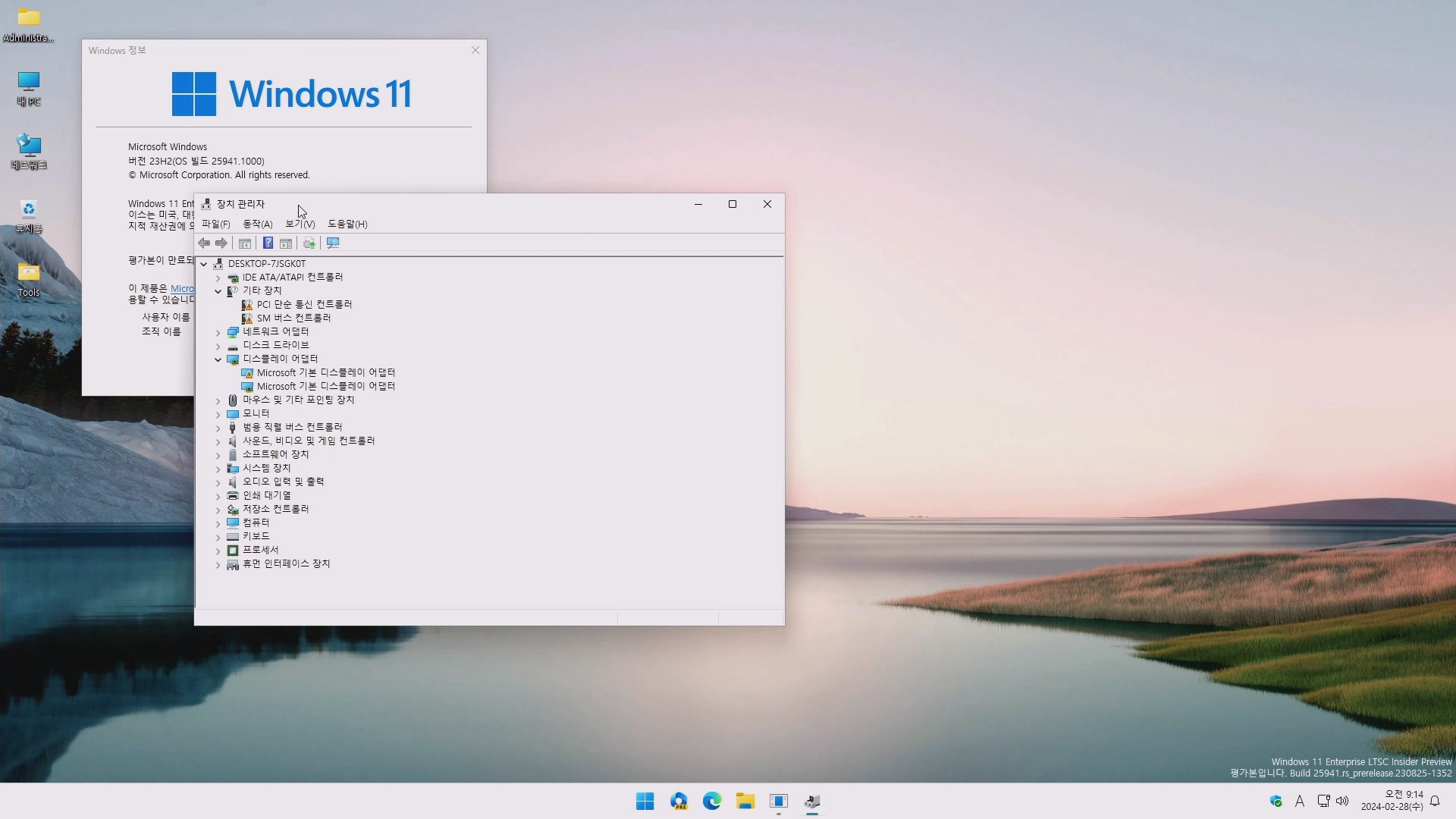Image resolution: width=1456 pixels, height=819 pixels.
Task: Select the 컴퓨터 row
Action: point(256,523)
